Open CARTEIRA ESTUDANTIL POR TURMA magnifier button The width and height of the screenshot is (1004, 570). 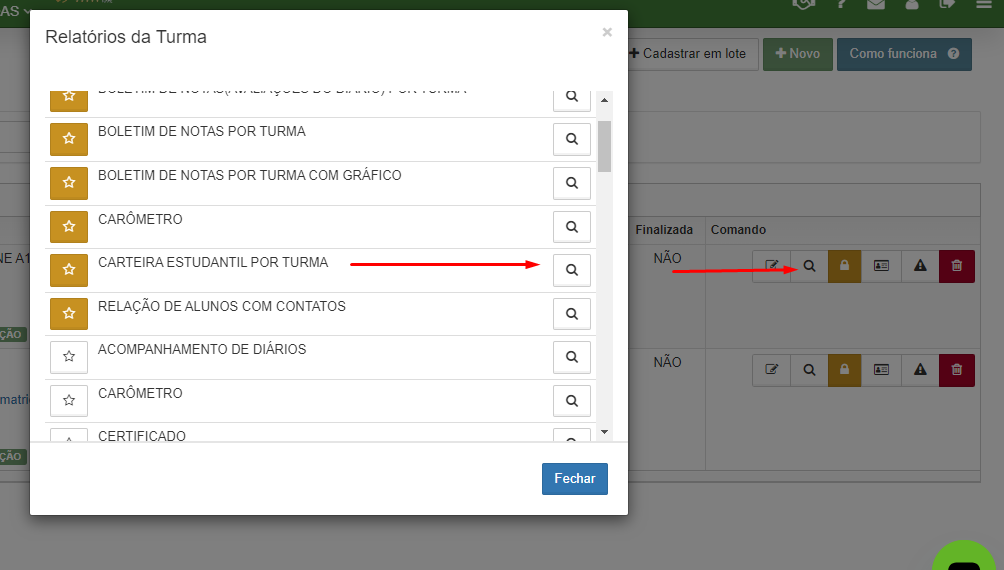tap(572, 270)
